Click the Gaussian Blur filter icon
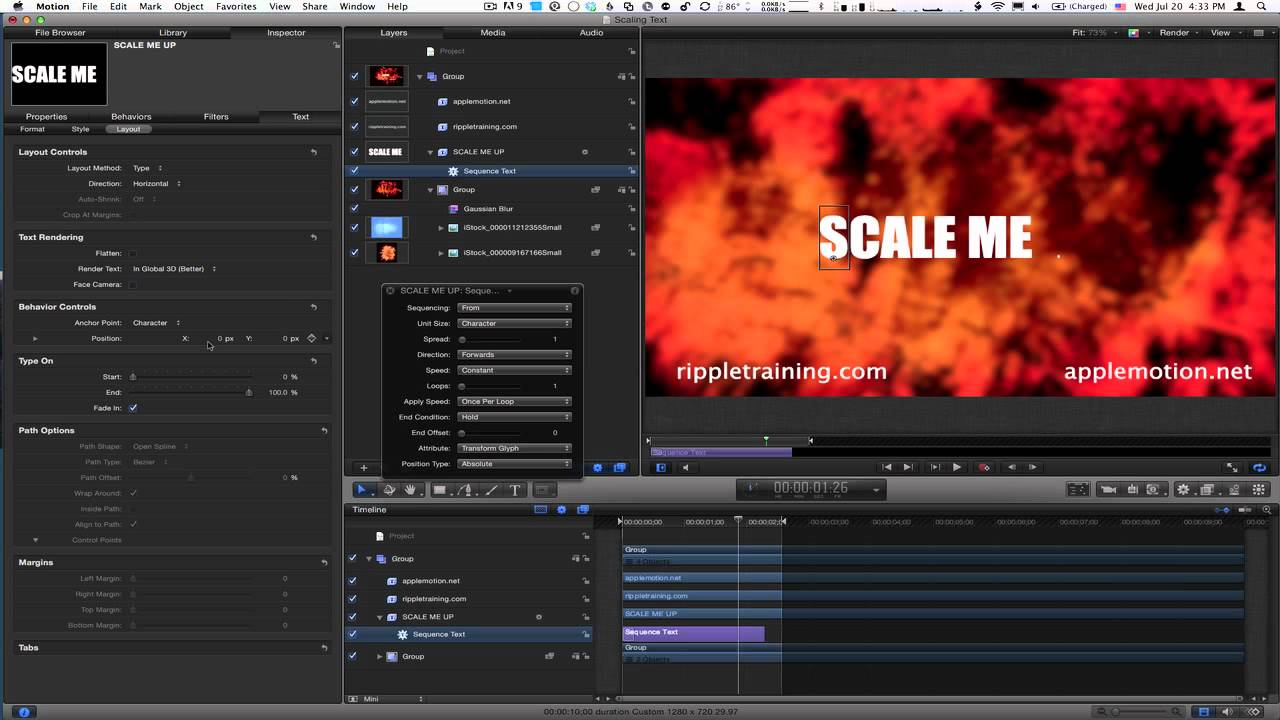1280x720 pixels. (453, 209)
